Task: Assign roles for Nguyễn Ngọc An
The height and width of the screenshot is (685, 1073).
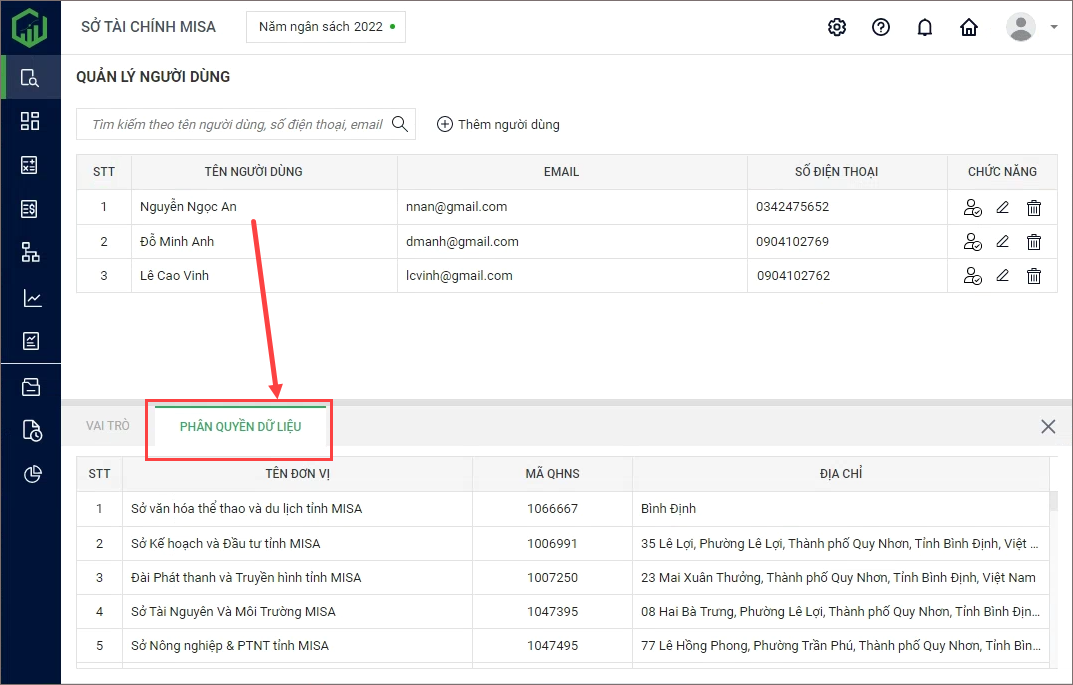Action: (x=972, y=208)
